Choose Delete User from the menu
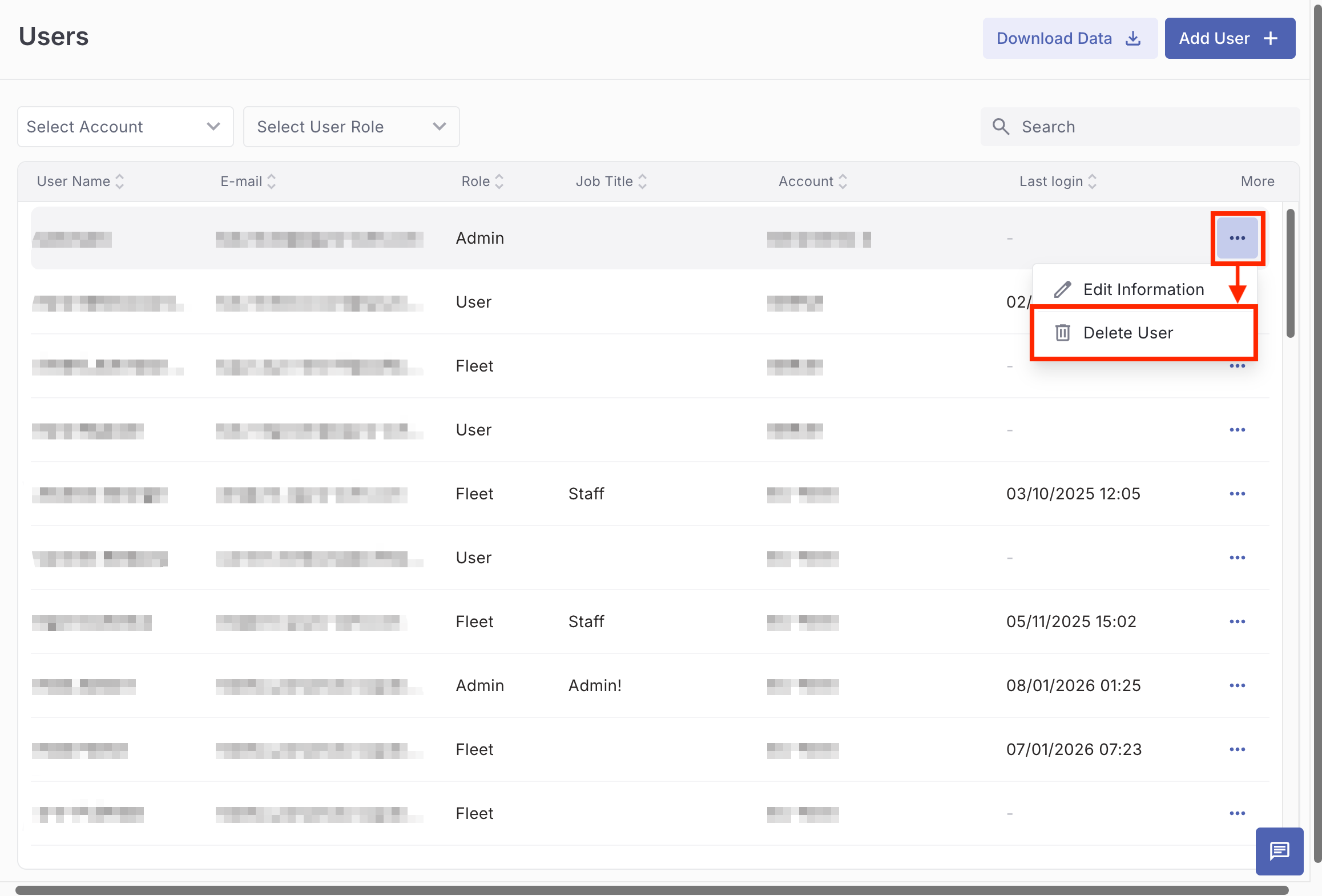The image size is (1322, 896). (x=1128, y=333)
